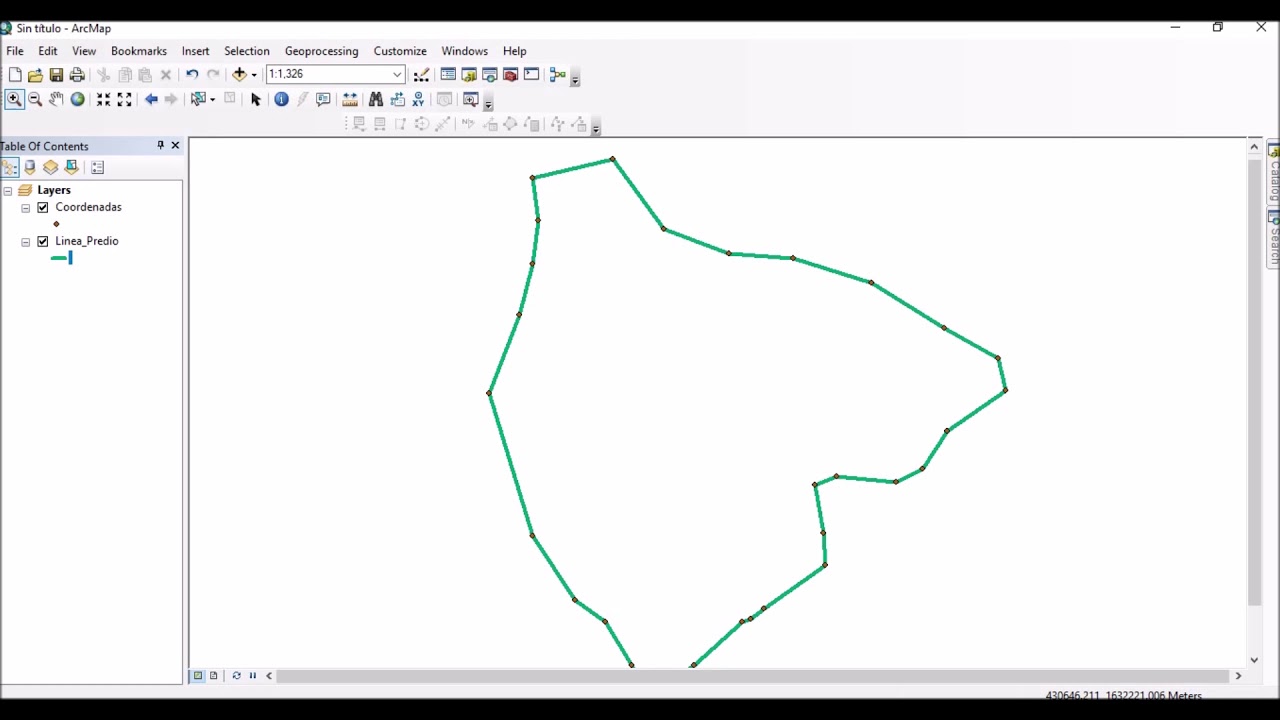List layers by drawing order
Screen dimensions: 1280x720
point(10,168)
